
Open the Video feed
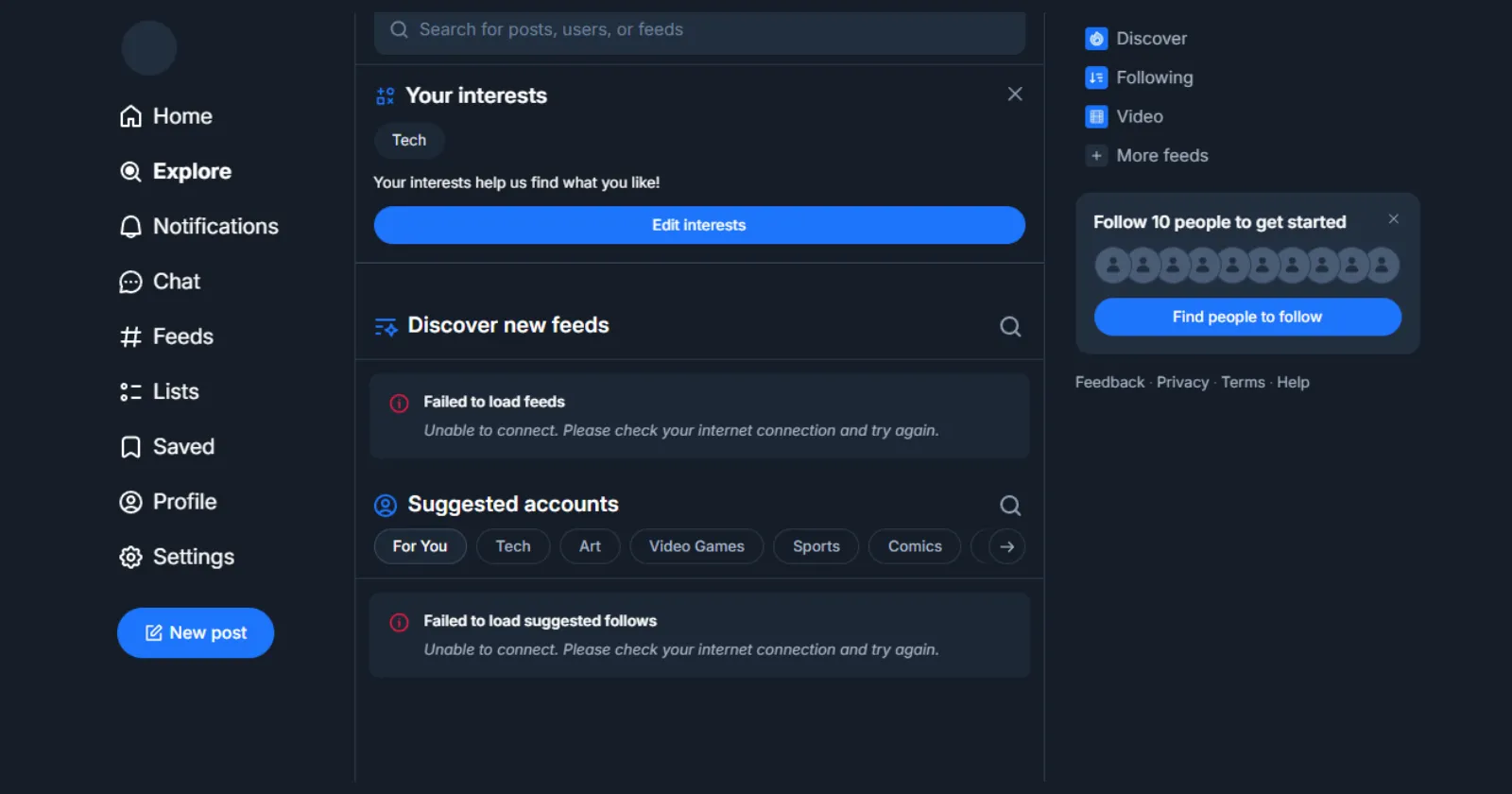click(x=1139, y=116)
